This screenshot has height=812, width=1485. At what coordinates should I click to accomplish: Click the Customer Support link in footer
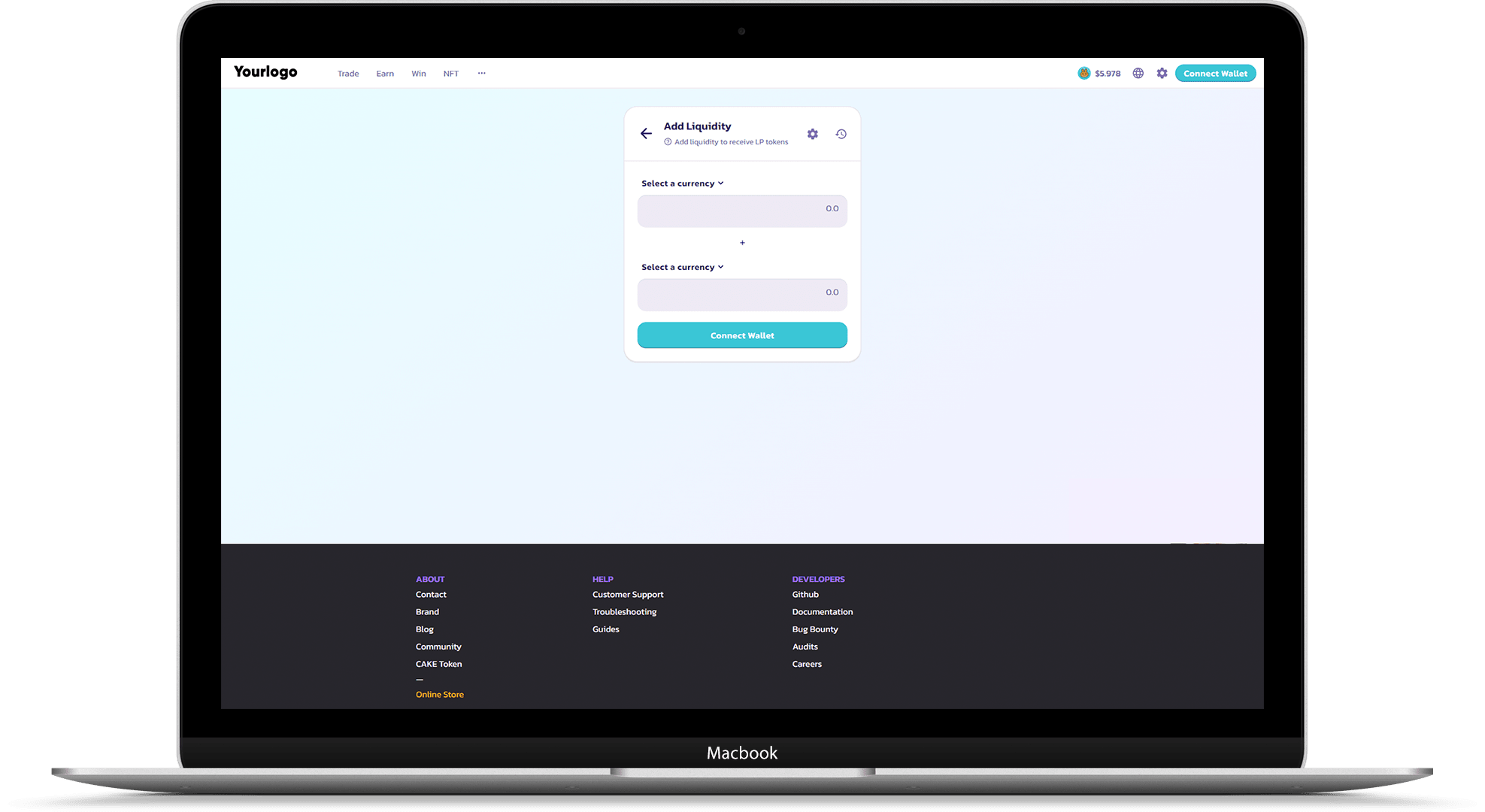(627, 595)
